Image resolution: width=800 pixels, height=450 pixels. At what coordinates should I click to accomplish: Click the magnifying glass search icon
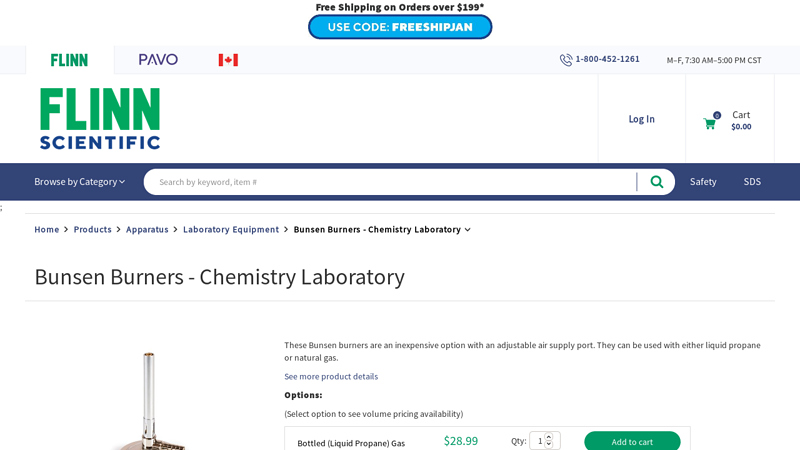click(656, 182)
